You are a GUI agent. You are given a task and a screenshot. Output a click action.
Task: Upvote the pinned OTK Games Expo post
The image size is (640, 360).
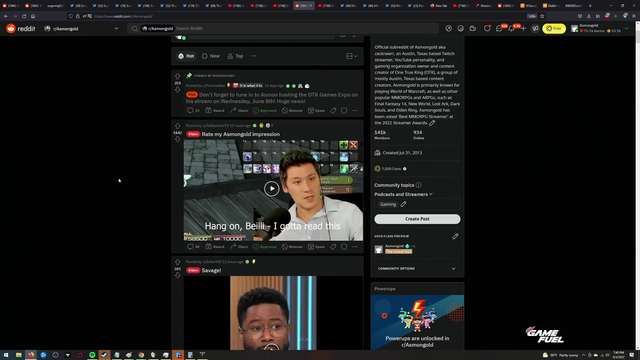pyautogui.click(x=178, y=76)
